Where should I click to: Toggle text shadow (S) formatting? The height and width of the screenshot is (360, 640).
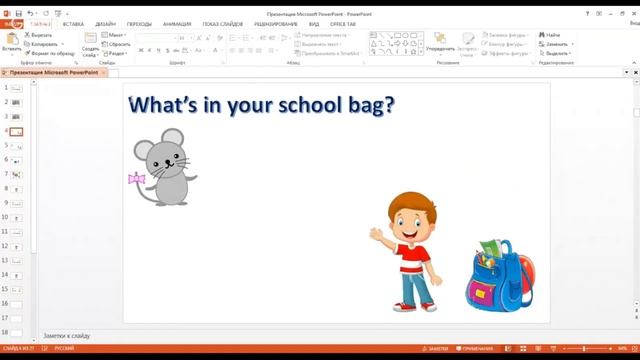point(167,50)
